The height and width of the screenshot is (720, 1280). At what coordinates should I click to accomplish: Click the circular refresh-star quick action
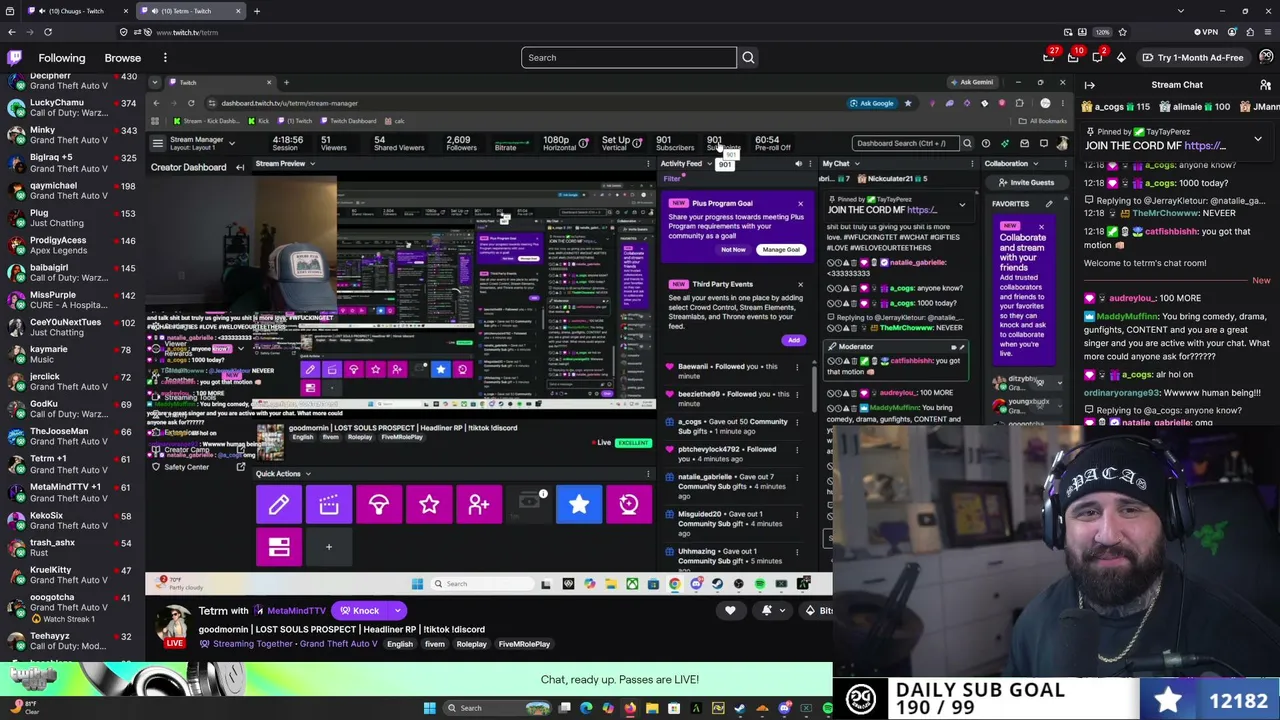(629, 505)
